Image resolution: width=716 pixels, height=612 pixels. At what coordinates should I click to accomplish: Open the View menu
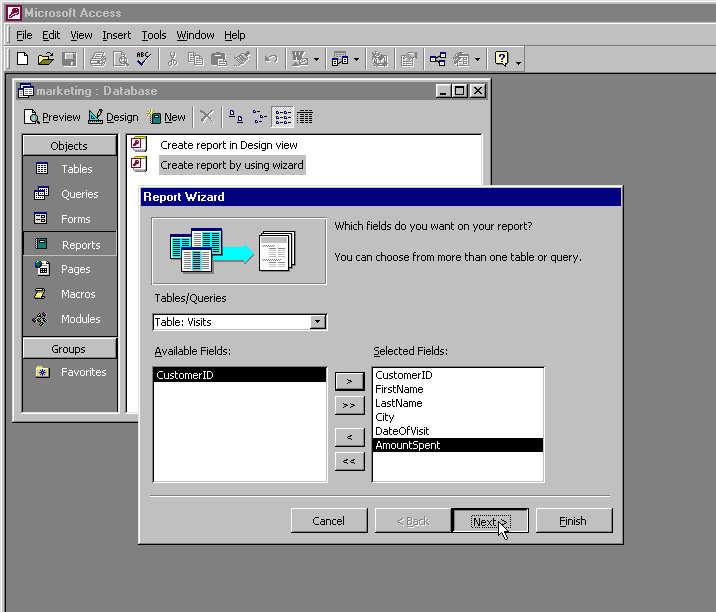click(81, 35)
